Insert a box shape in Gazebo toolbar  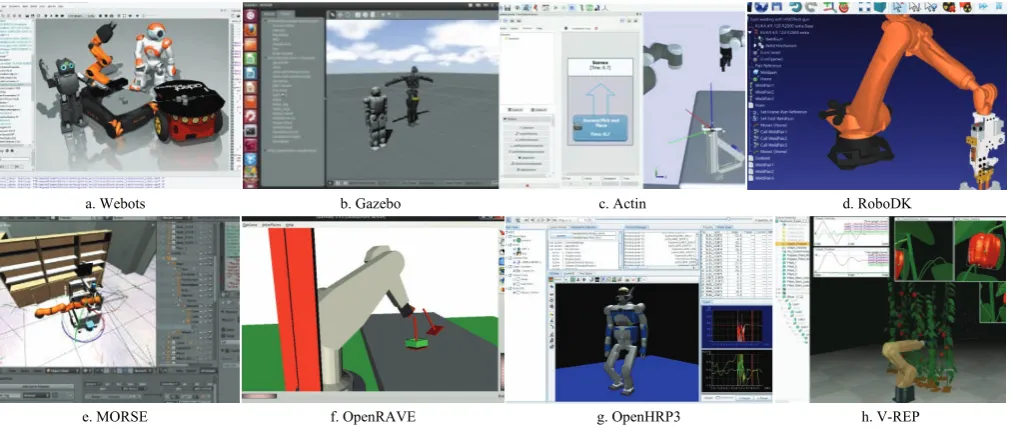[358, 15]
